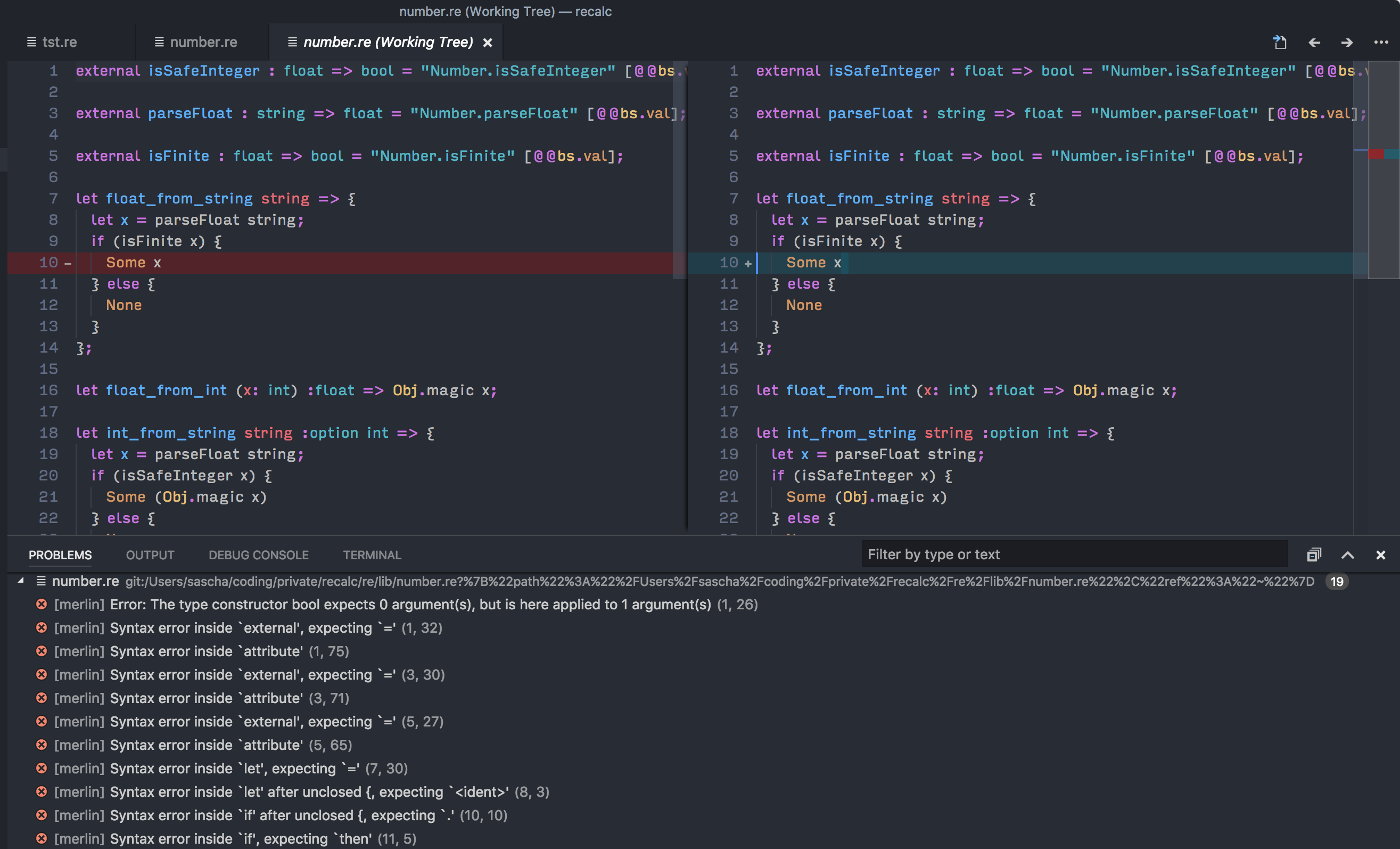Image resolution: width=1400 pixels, height=849 pixels.
Task: Click the Filter by type or text field
Action: click(x=1074, y=554)
